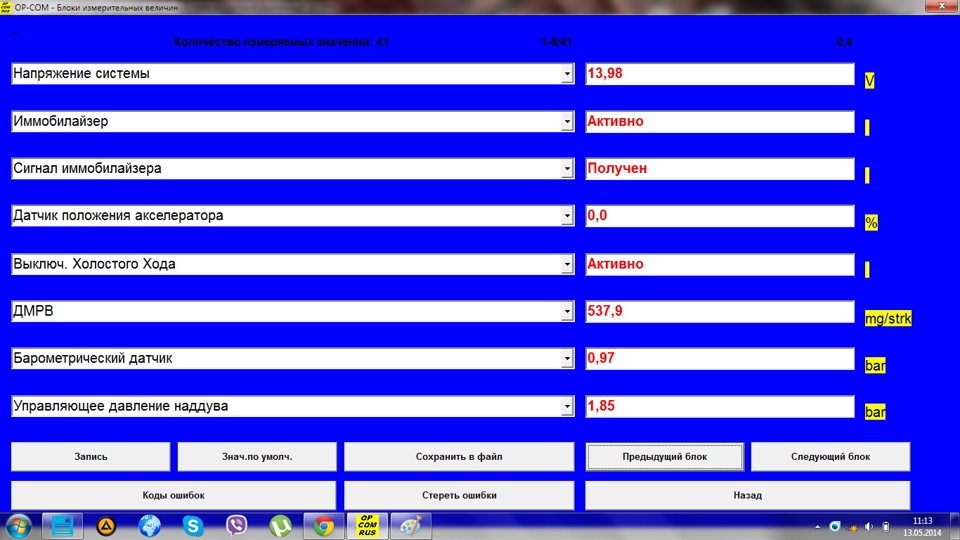Go to Предыдущий блок
The height and width of the screenshot is (540, 960).
[665, 457]
